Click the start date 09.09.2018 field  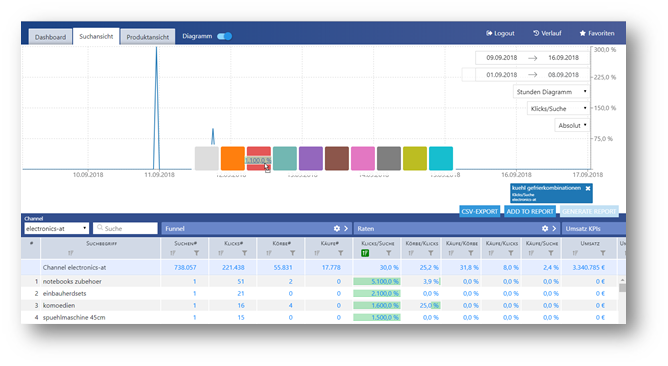pos(501,58)
